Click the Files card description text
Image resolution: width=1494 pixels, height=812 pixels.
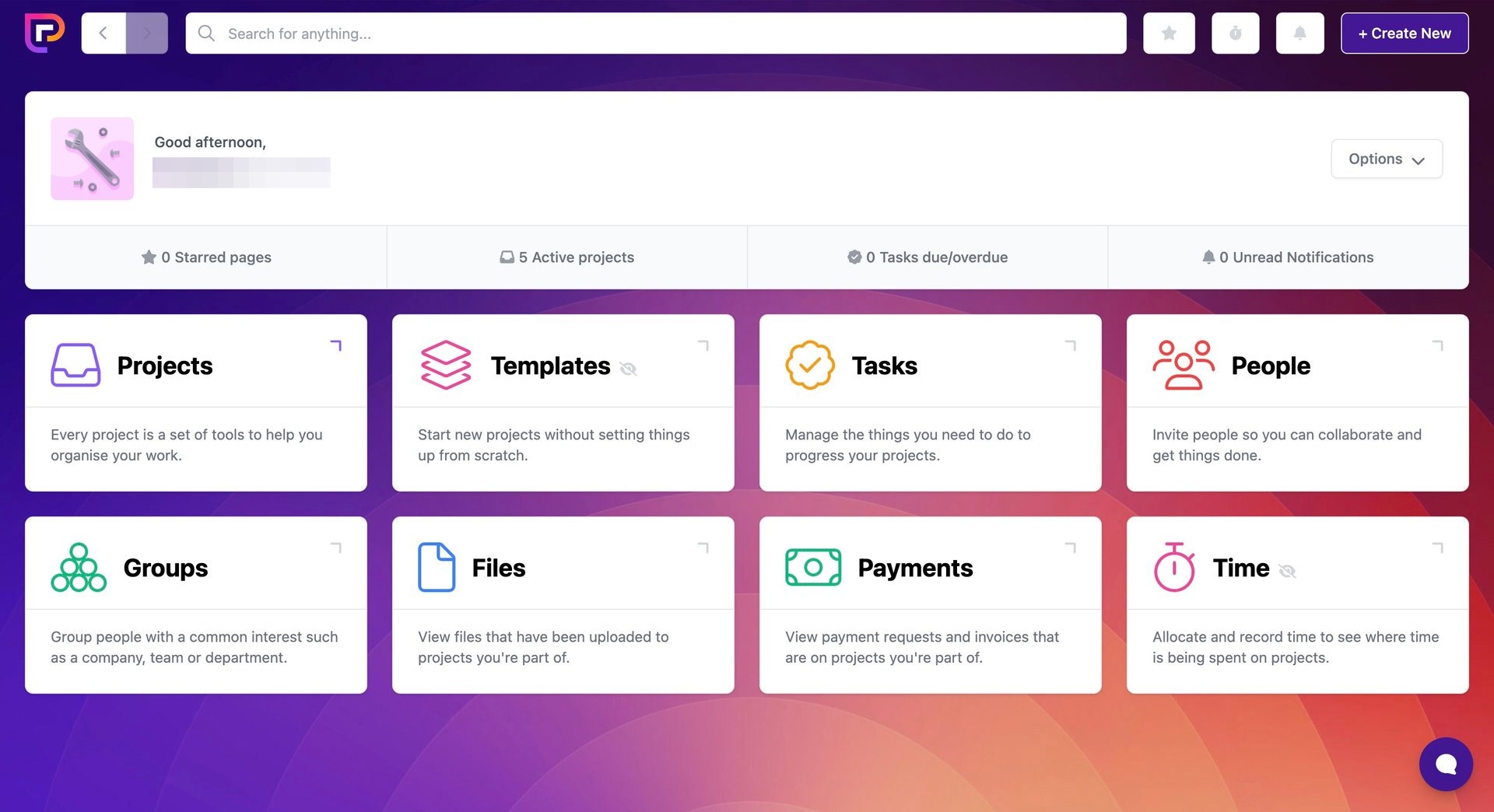tap(543, 647)
